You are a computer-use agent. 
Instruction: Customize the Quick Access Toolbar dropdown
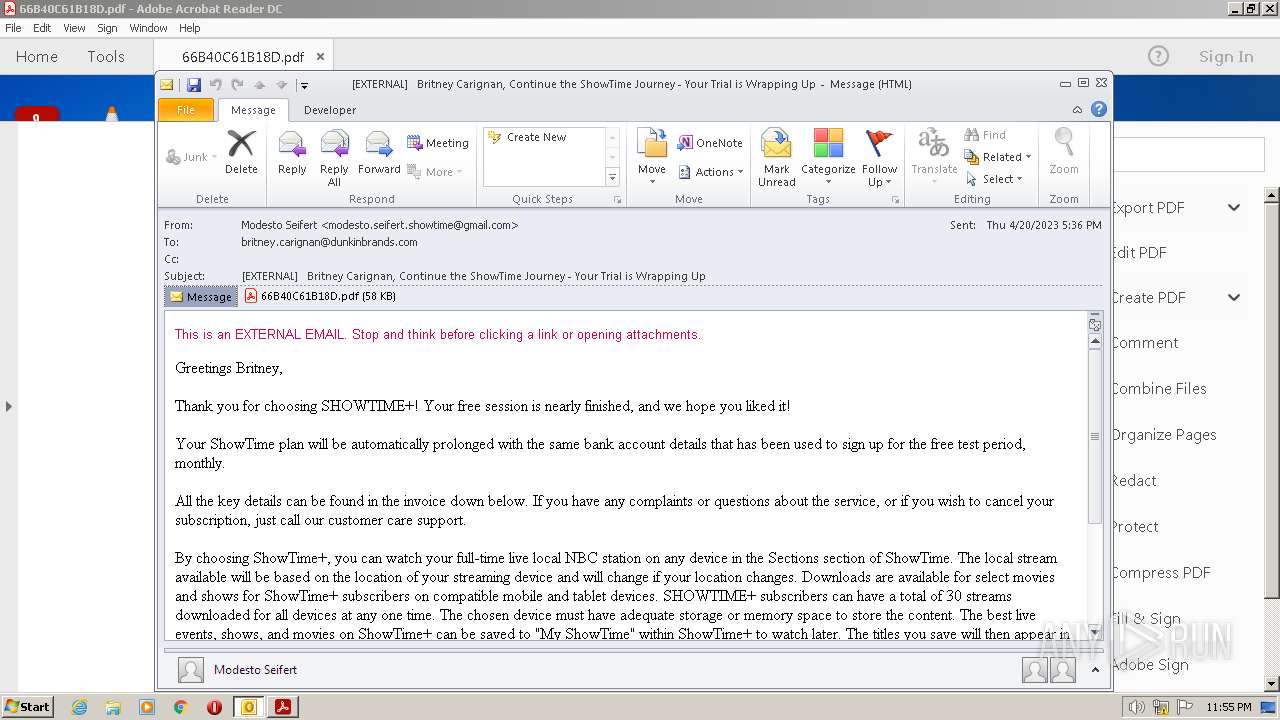(x=304, y=85)
